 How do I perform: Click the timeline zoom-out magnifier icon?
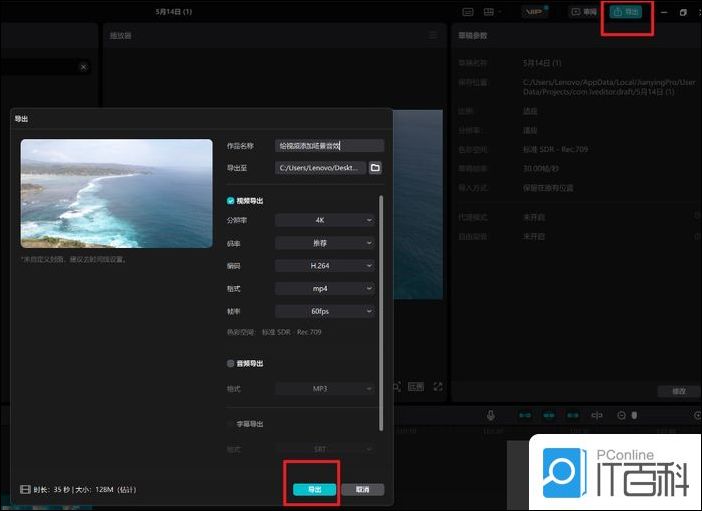pyautogui.click(x=621, y=415)
